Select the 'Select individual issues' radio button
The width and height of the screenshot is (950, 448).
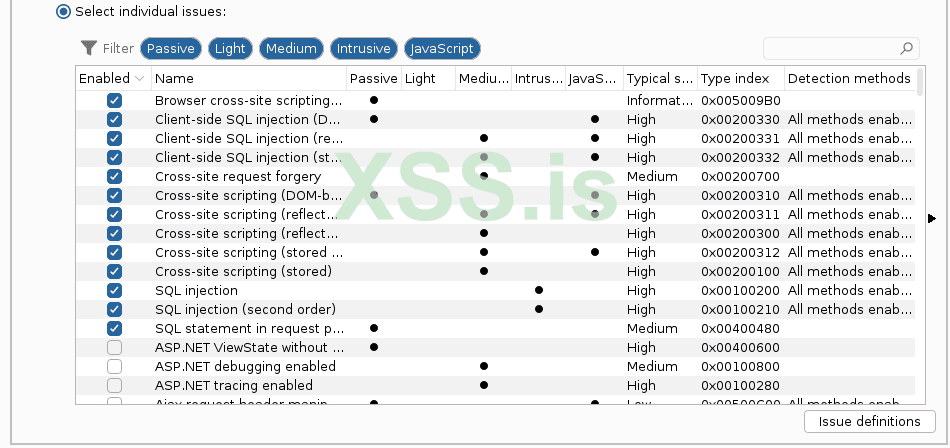click(64, 11)
